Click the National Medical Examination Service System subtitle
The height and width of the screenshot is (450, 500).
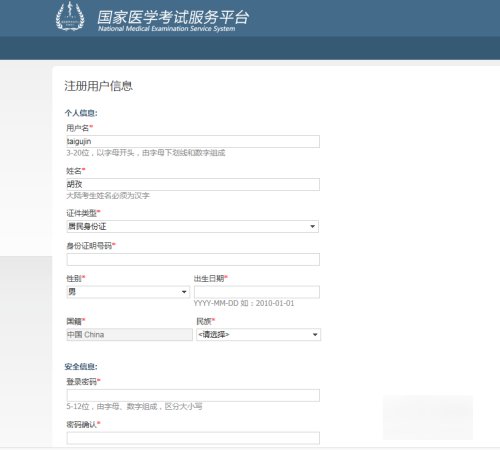tap(167, 29)
